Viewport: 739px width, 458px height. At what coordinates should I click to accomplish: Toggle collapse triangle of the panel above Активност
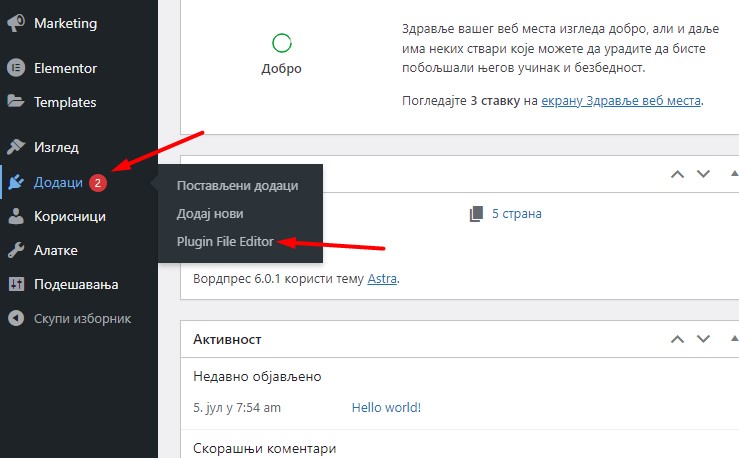(734, 173)
